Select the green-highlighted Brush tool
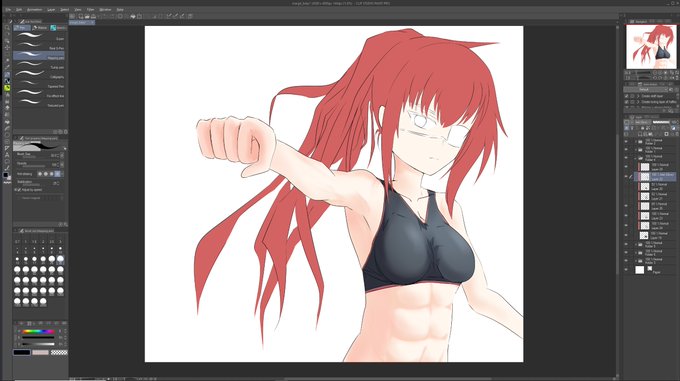 7,88
